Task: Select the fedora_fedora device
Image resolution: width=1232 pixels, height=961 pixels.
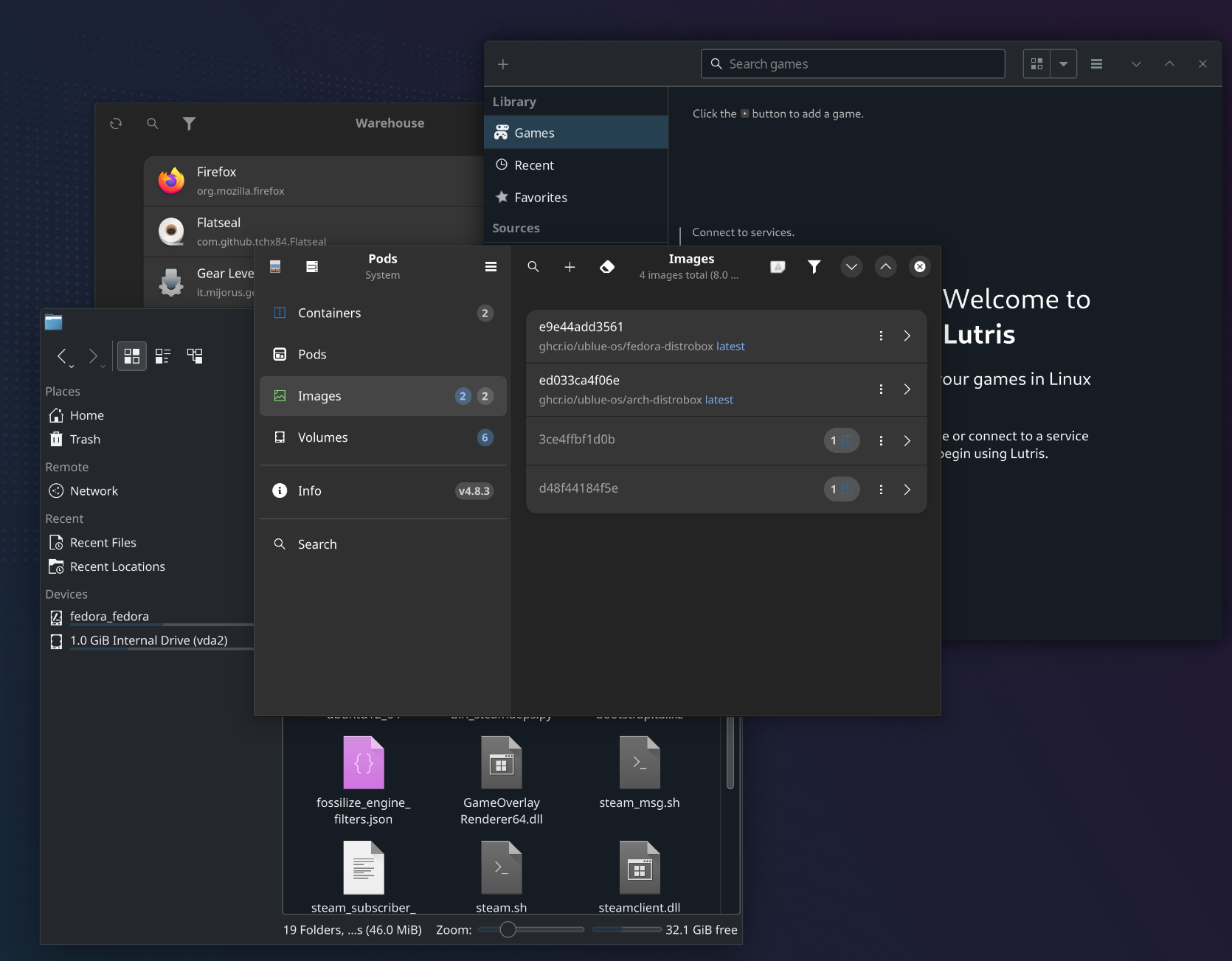Action: (147, 617)
